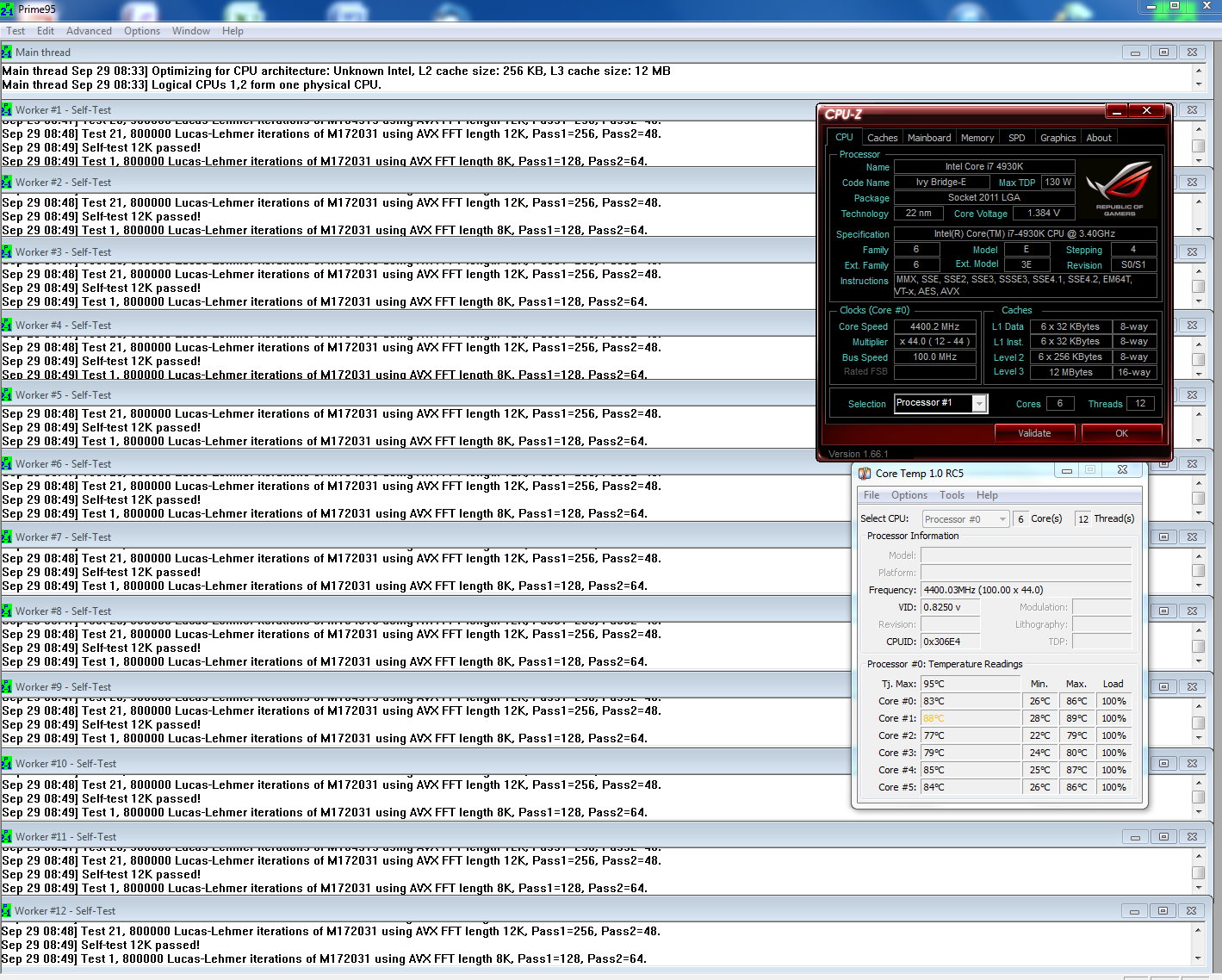Open the Options menu in Prime95
The width and height of the screenshot is (1222, 980).
point(142,31)
